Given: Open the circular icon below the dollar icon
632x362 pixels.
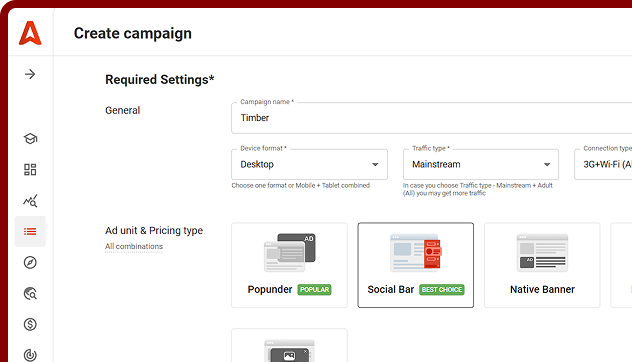Looking at the screenshot, I should (x=30, y=355).
